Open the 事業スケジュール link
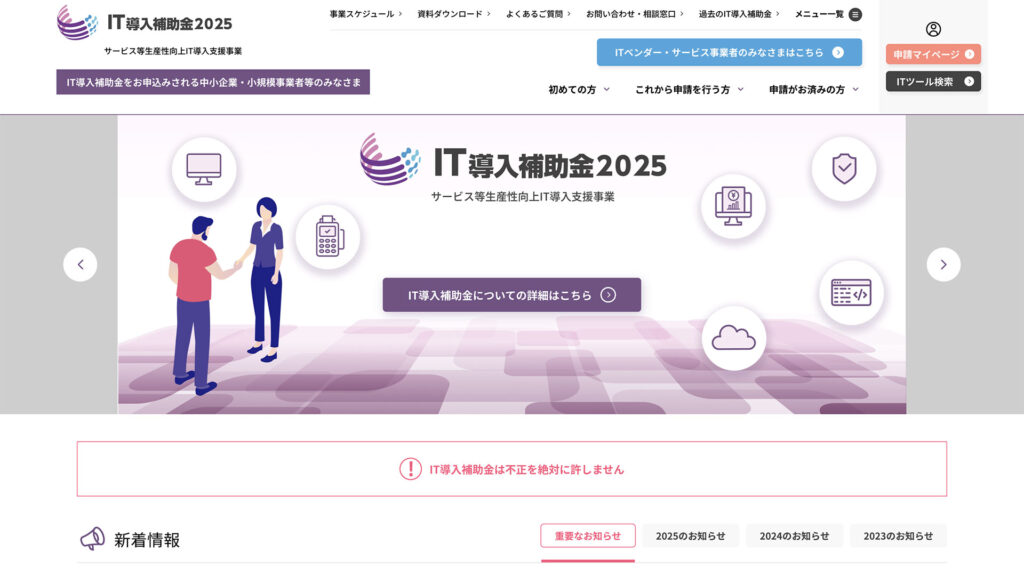Screen dimensions: 1024x576 (x=366, y=14)
